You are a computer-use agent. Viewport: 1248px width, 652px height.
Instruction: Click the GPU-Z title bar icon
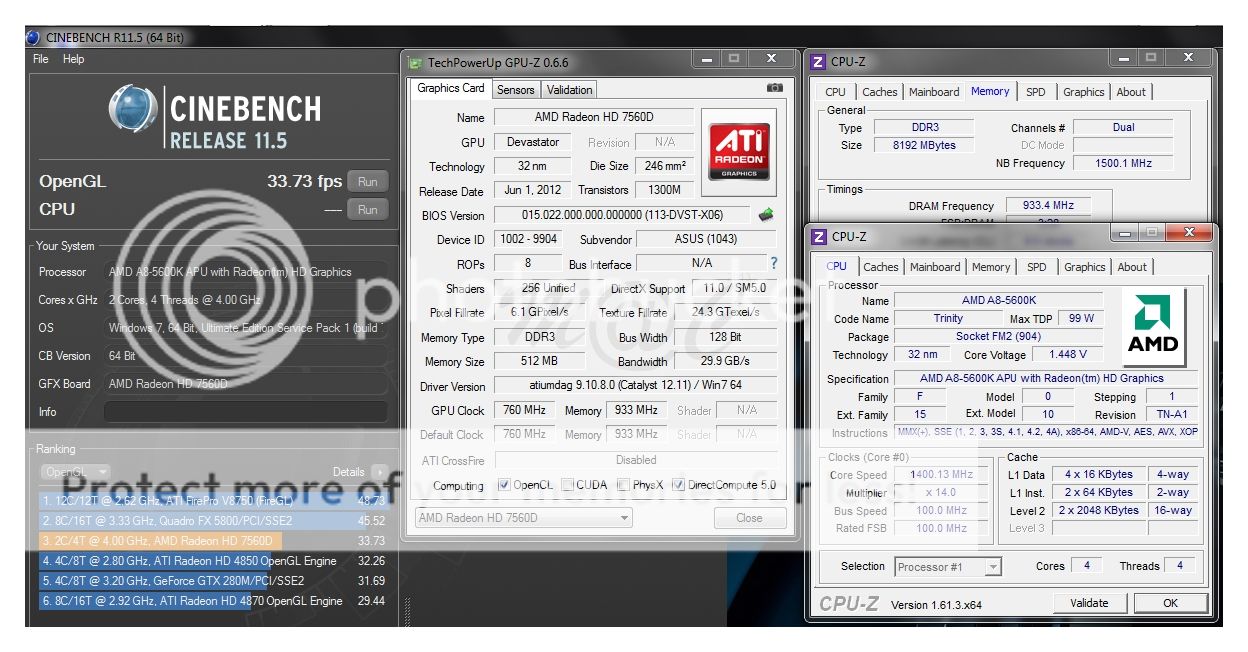coord(415,62)
